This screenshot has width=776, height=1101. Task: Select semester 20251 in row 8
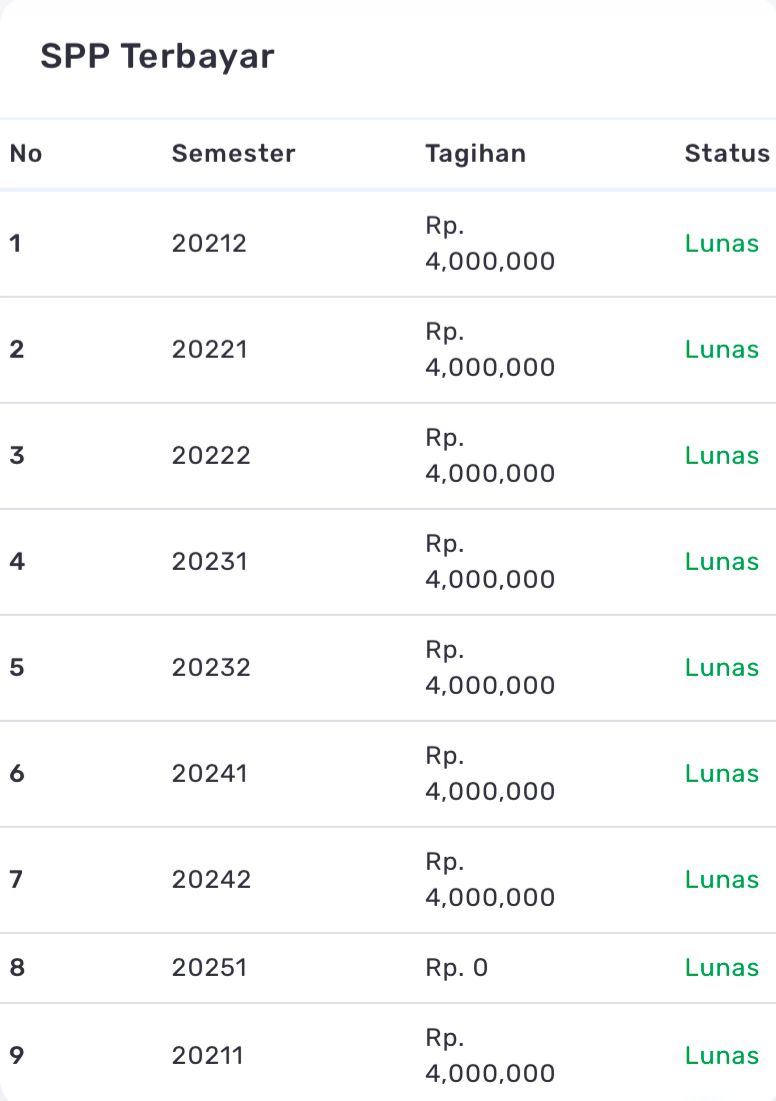tap(209, 968)
